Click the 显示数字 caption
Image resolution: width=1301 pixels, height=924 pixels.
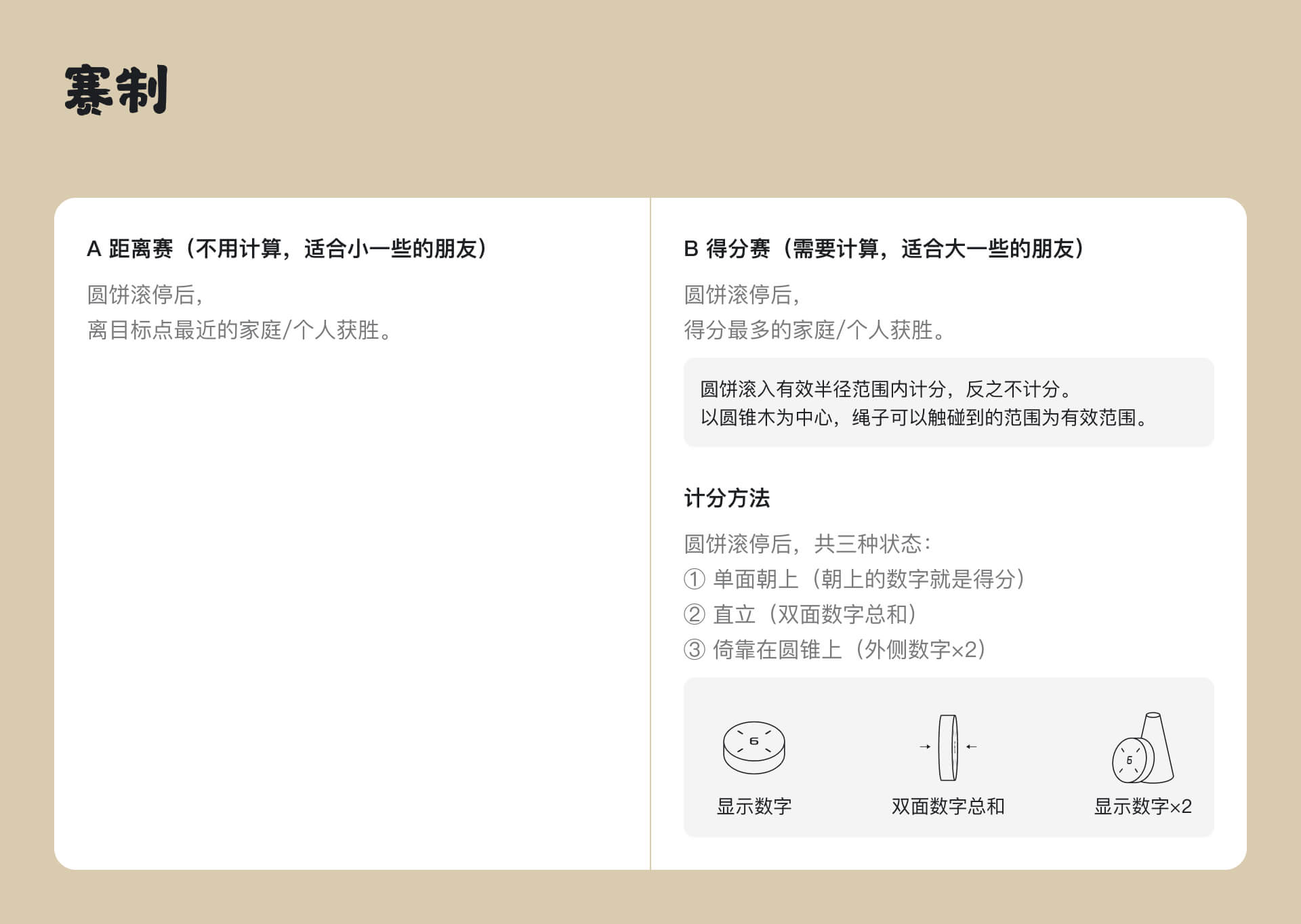753,806
